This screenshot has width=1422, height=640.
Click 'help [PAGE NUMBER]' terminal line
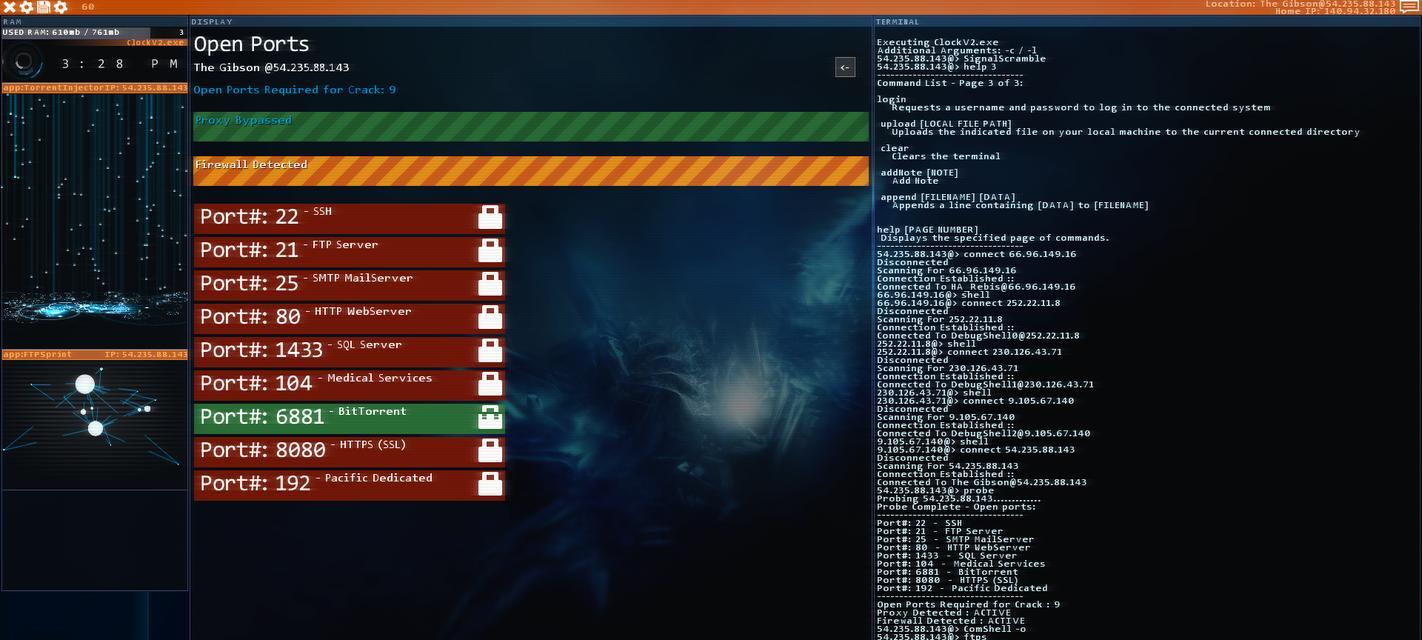click(927, 229)
